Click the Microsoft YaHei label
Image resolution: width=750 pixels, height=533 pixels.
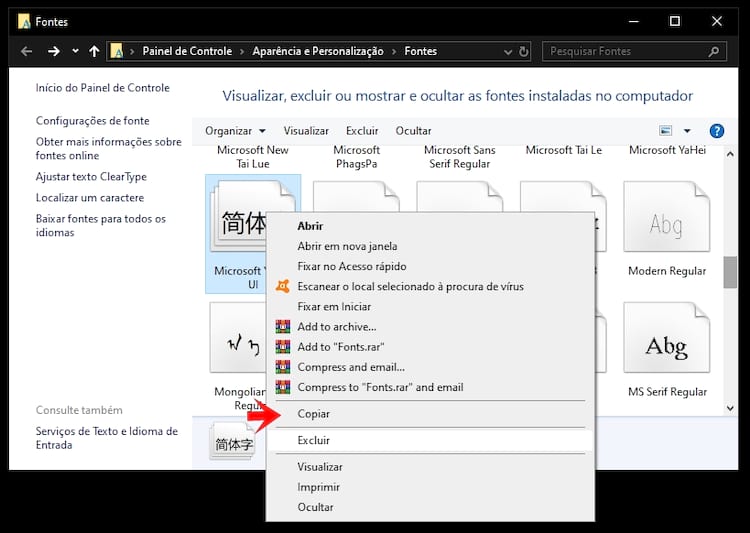click(x=667, y=150)
